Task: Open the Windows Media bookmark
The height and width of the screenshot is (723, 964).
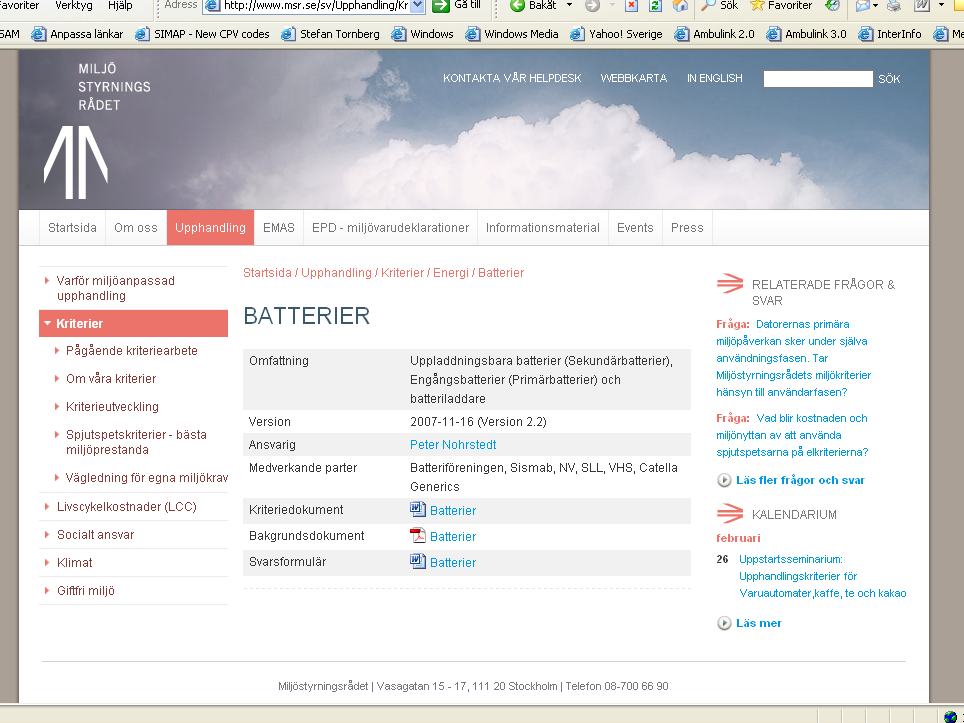Action: pyautogui.click(x=512, y=34)
